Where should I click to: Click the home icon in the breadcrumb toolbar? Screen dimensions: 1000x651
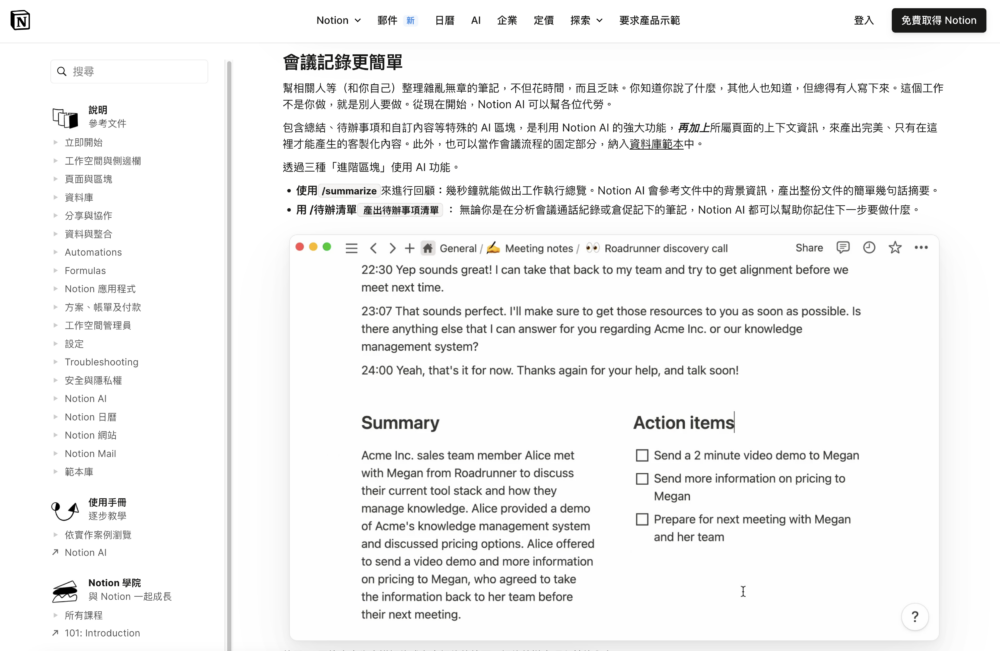(427, 248)
